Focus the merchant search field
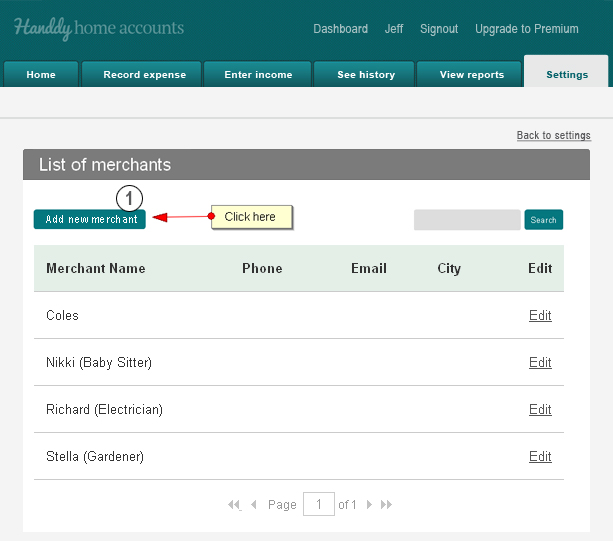The image size is (613, 541). coord(467,220)
